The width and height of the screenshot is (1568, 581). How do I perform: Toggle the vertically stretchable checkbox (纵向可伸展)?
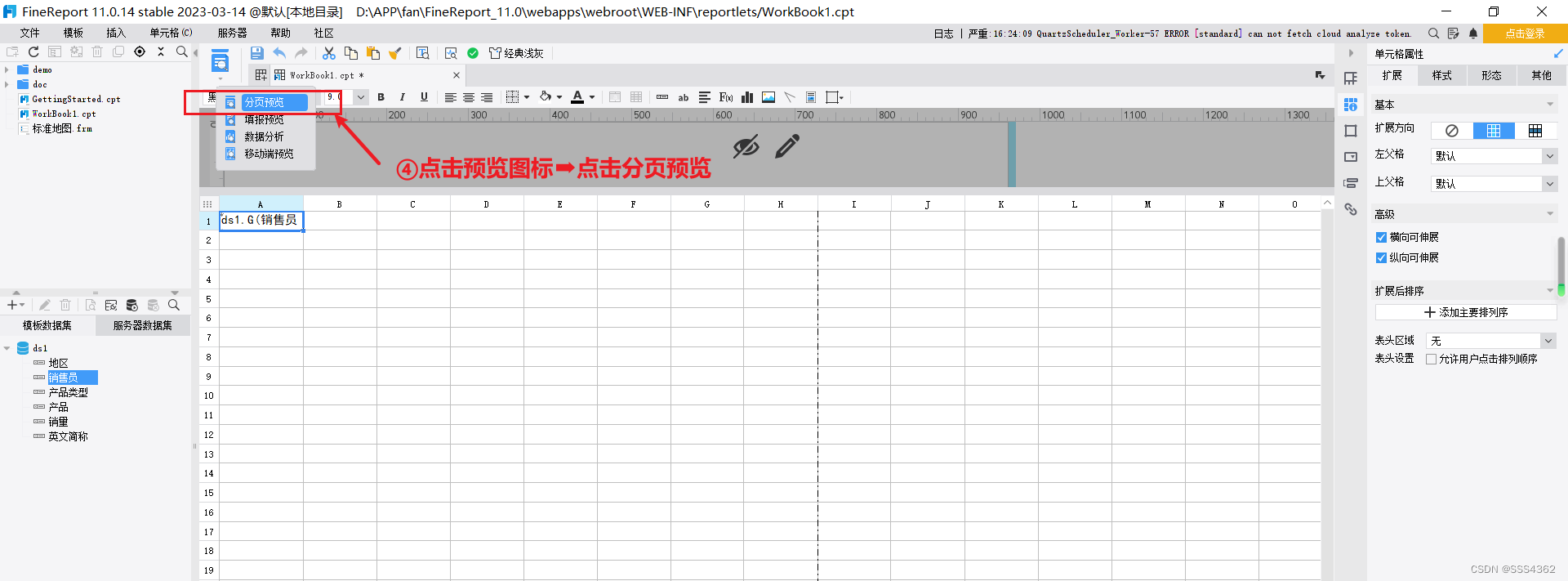click(1381, 258)
